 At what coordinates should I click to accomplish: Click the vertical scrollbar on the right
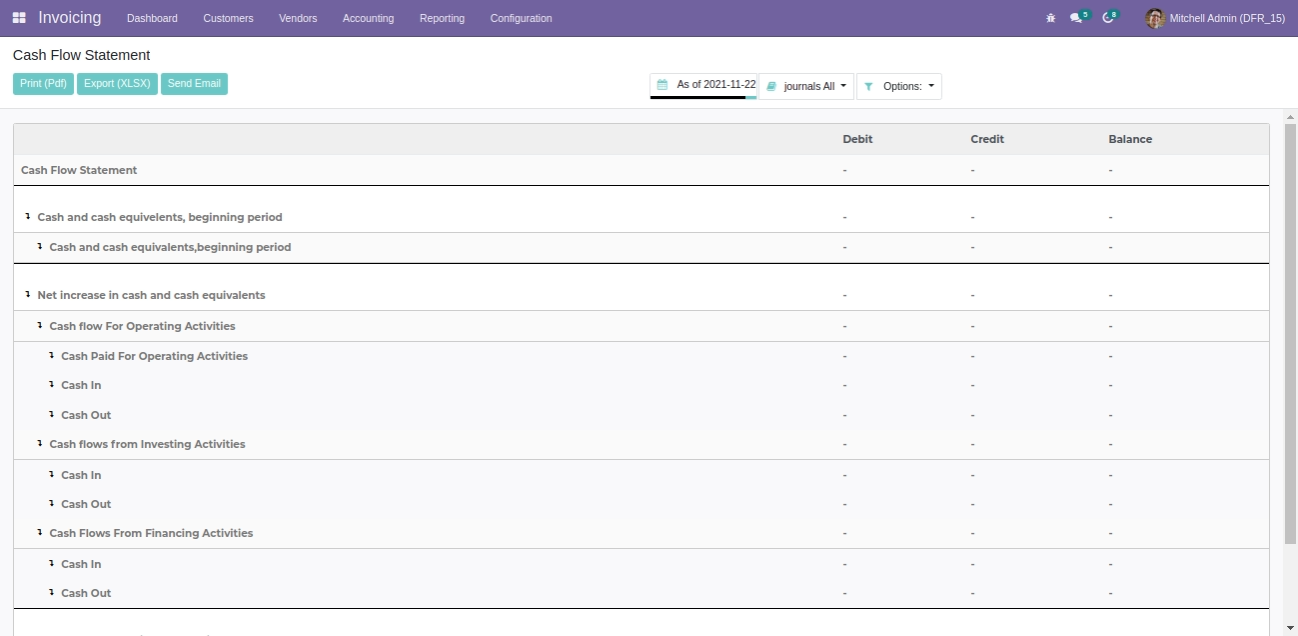1289,330
